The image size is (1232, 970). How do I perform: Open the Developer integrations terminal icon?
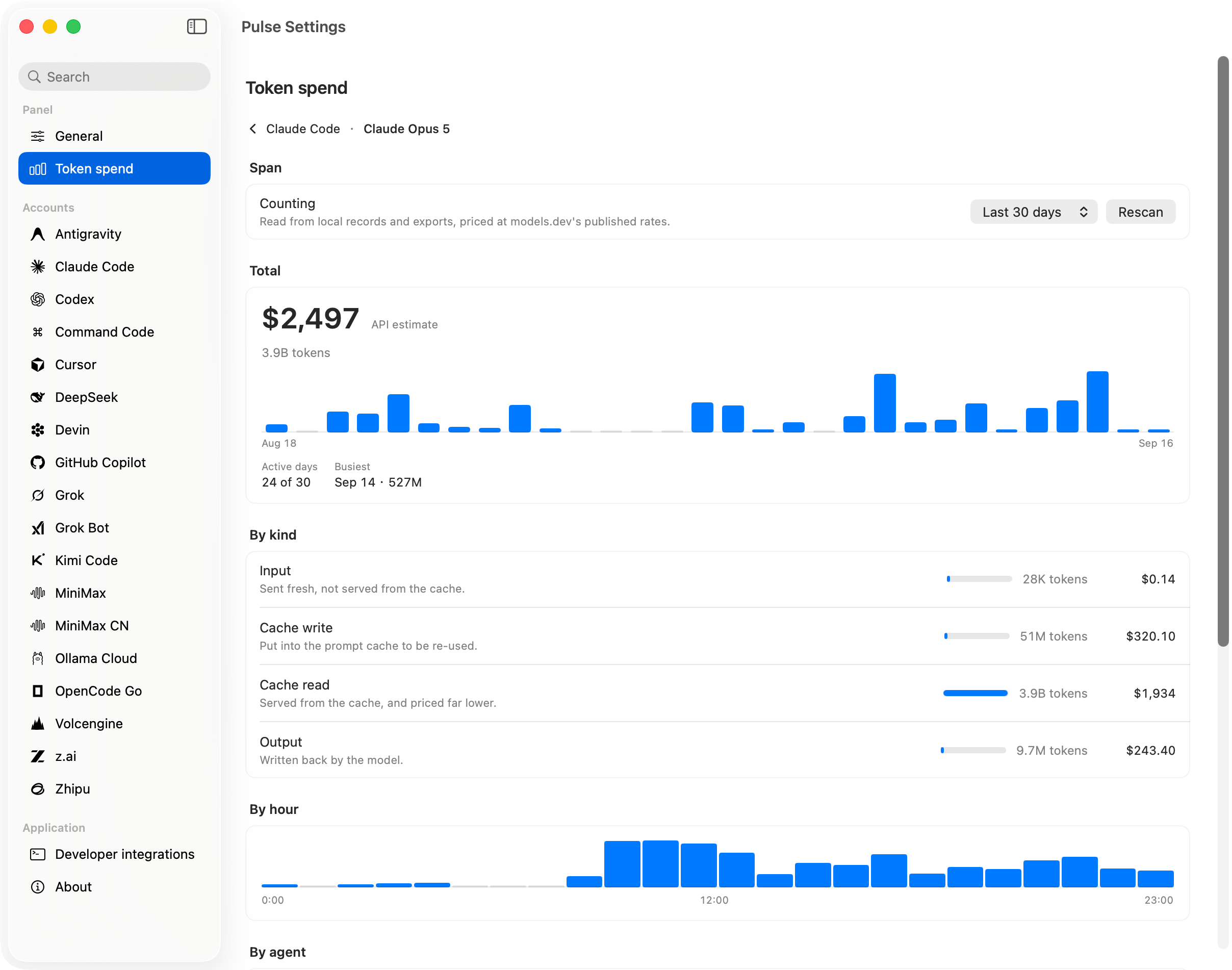point(37,855)
